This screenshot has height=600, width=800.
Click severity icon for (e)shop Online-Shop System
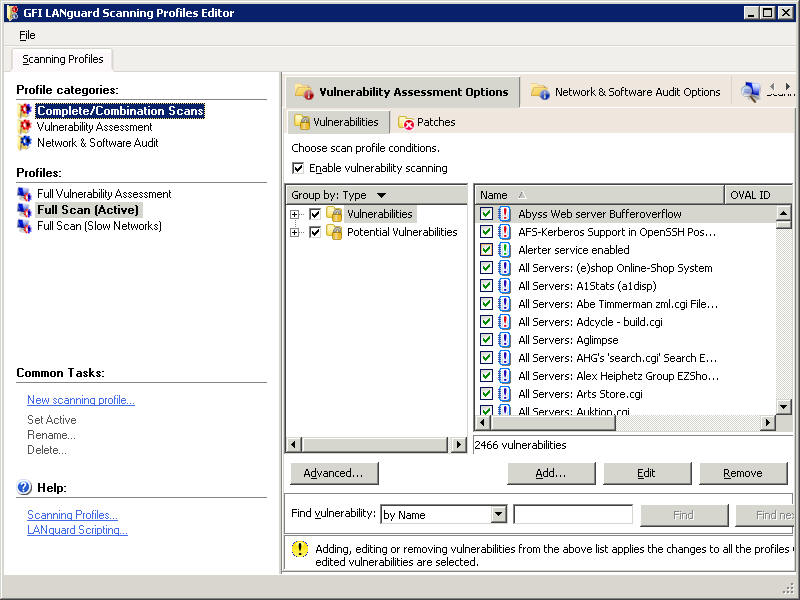click(504, 268)
